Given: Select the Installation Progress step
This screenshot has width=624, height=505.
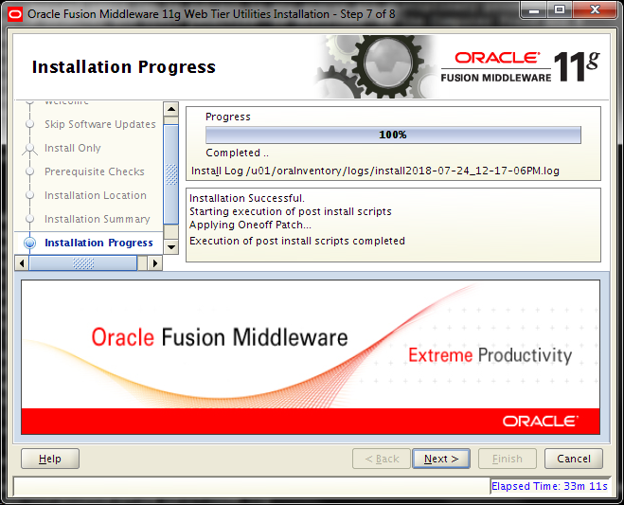Looking at the screenshot, I should point(99,243).
